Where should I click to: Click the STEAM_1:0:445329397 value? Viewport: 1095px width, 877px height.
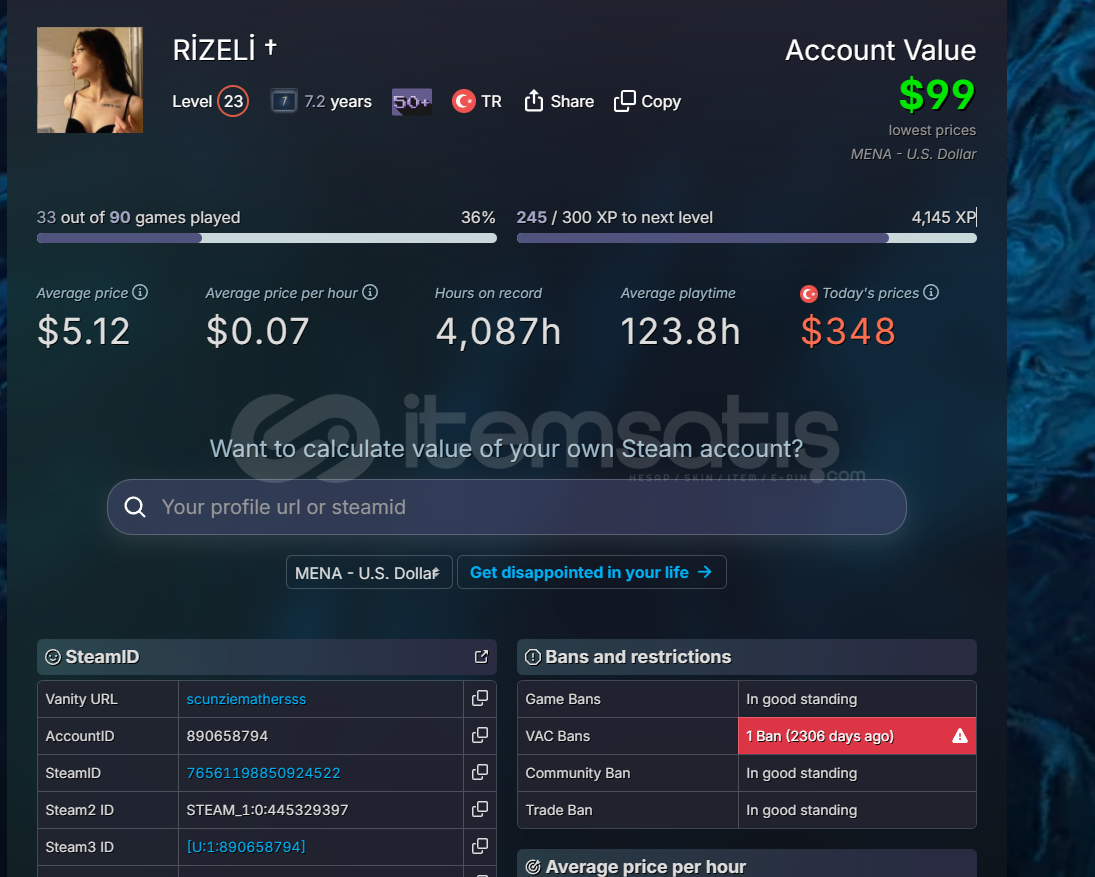point(267,810)
